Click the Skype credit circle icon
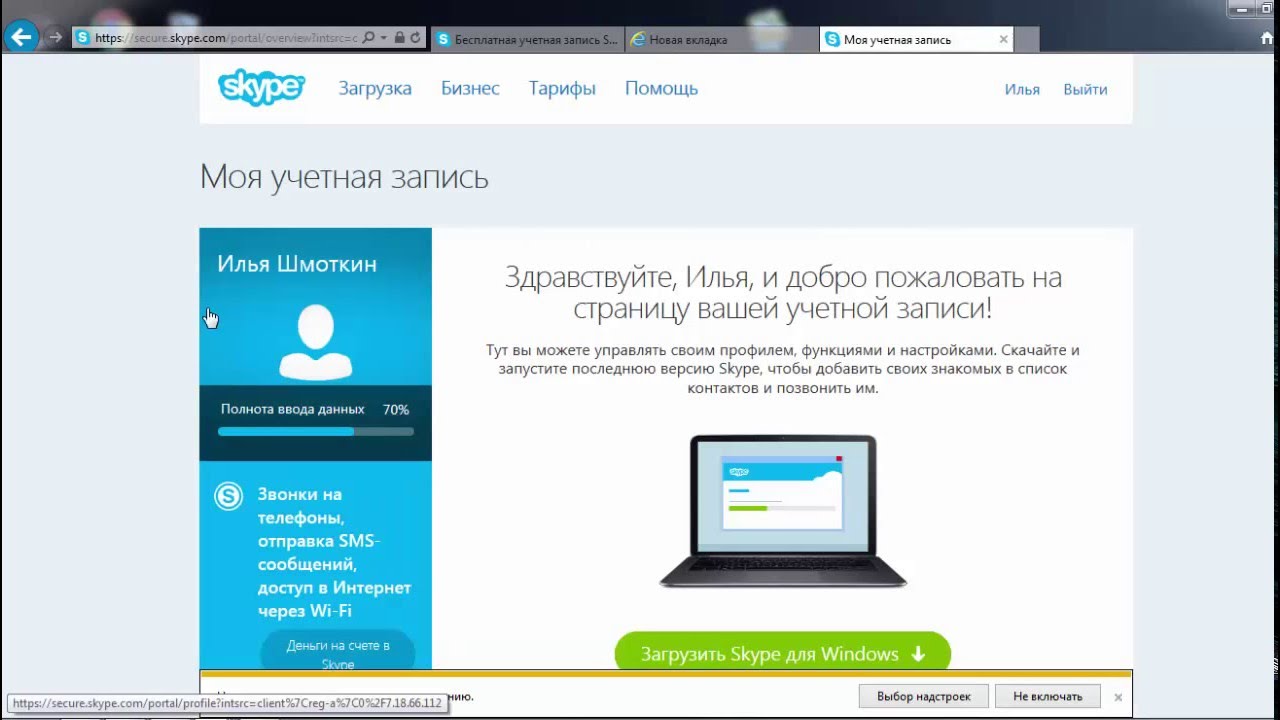The image size is (1280, 720). click(229, 495)
